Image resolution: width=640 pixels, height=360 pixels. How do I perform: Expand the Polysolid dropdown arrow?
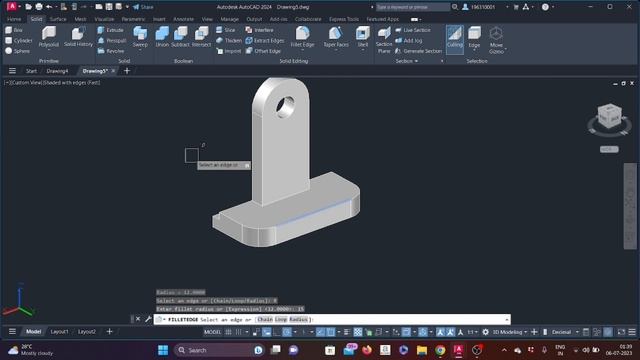49,50
